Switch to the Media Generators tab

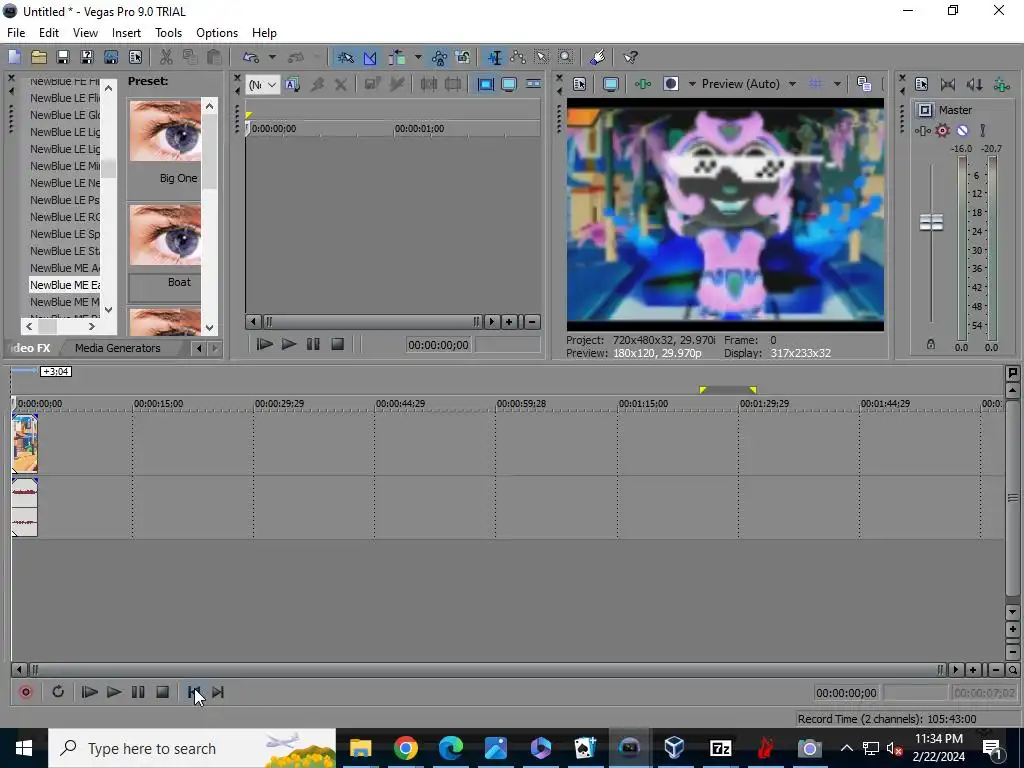(x=118, y=348)
